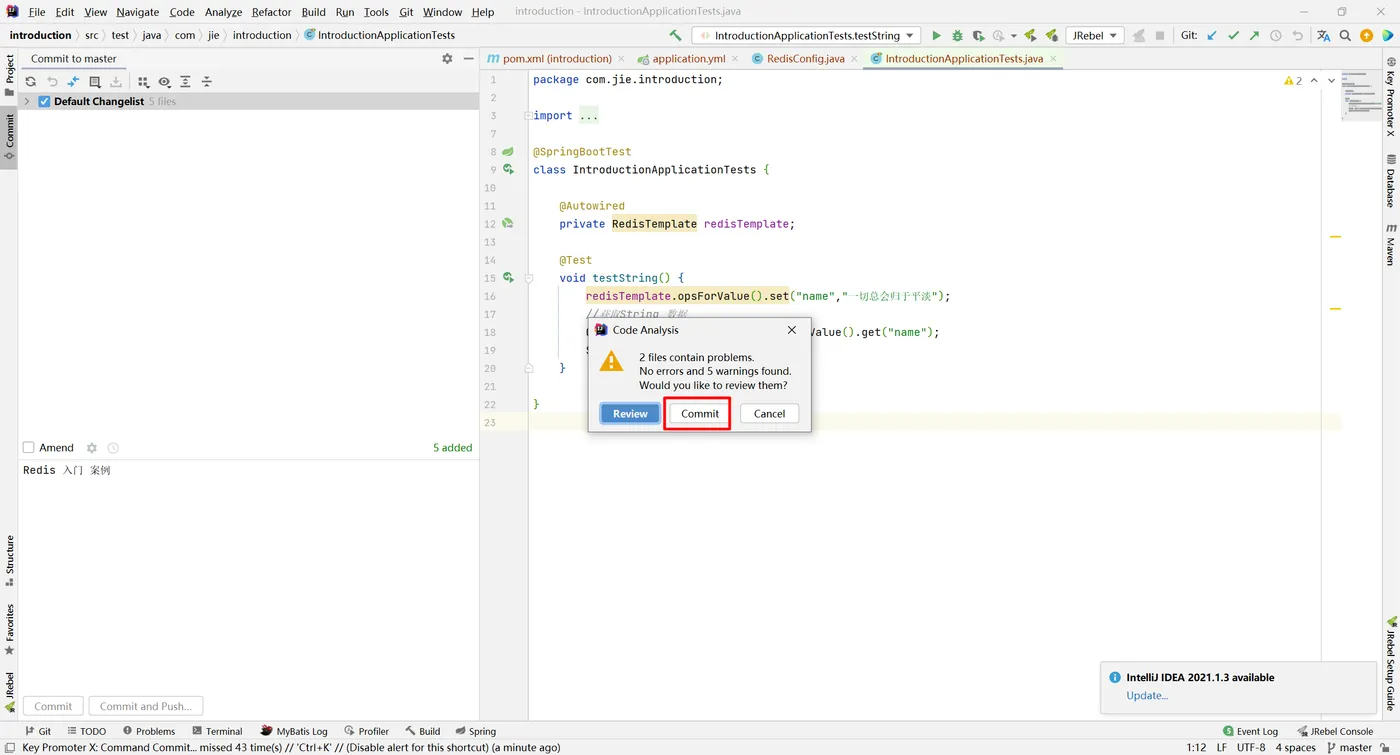Click into the commit message text area

click(x=248, y=575)
